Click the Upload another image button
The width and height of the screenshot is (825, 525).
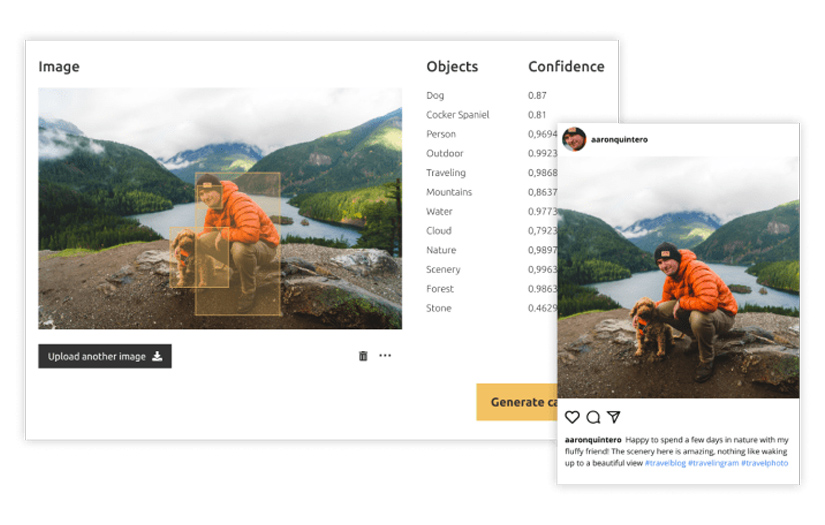pyautogui.click(x=105, y=356)
